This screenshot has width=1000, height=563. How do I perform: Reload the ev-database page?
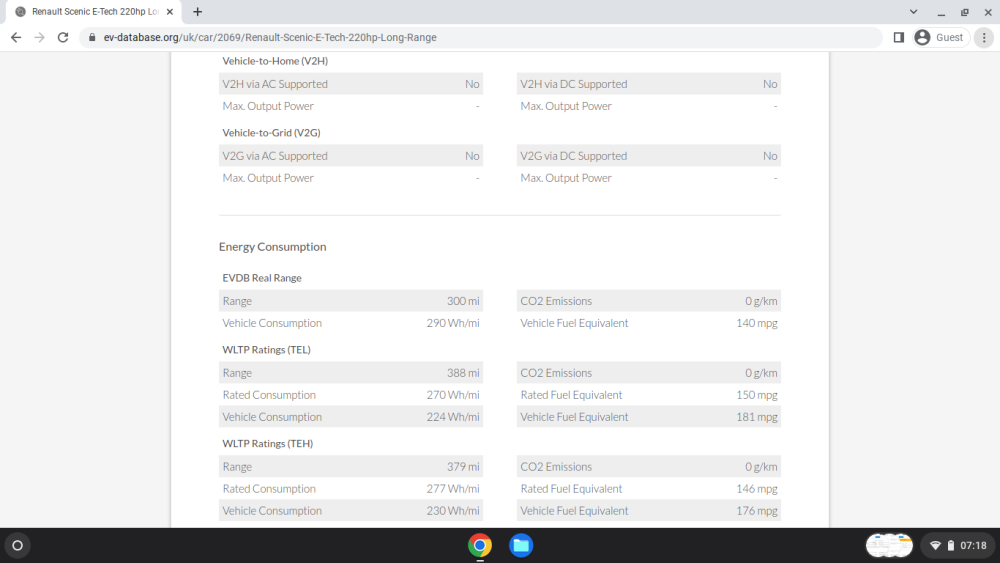click(62, 38)
